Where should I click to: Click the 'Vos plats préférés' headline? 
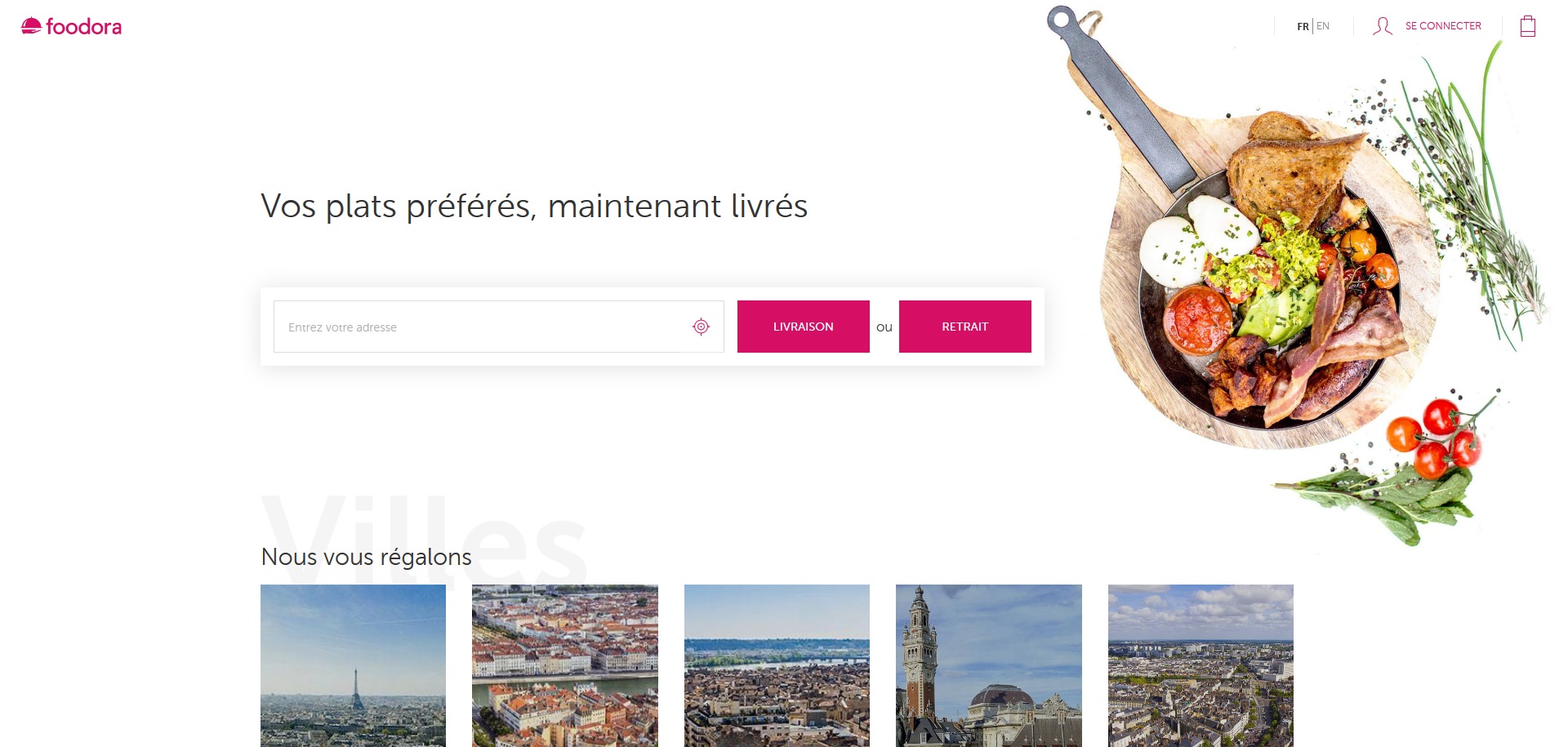coord(534,207)
